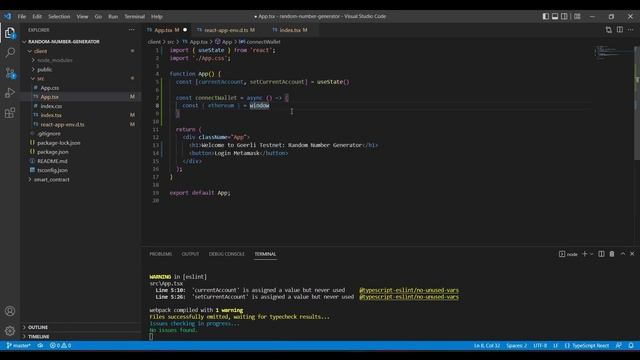
Task: Expand the node_modules folder
Action: click(54, 60)
